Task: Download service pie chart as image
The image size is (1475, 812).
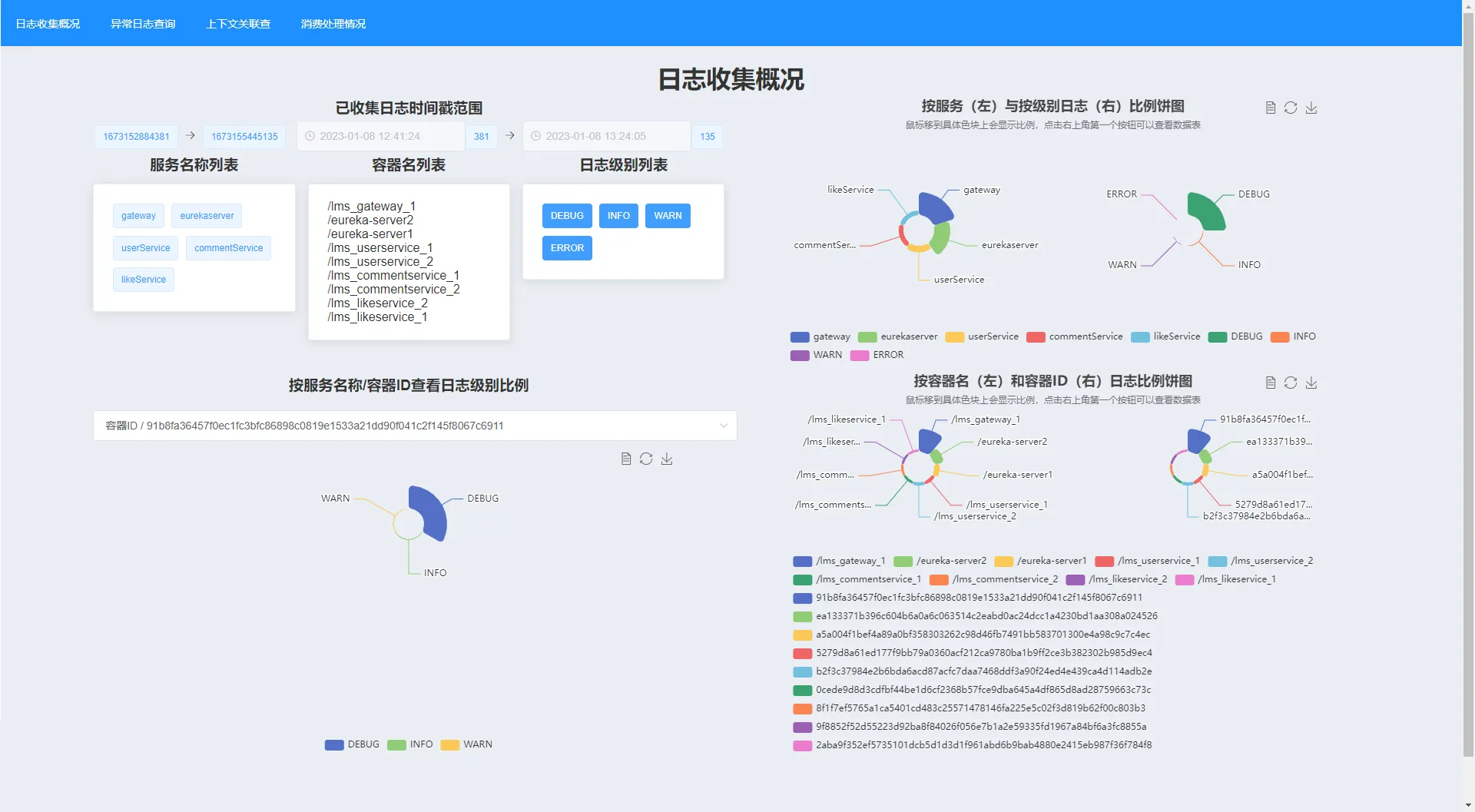Action: tap(1311, 108)
